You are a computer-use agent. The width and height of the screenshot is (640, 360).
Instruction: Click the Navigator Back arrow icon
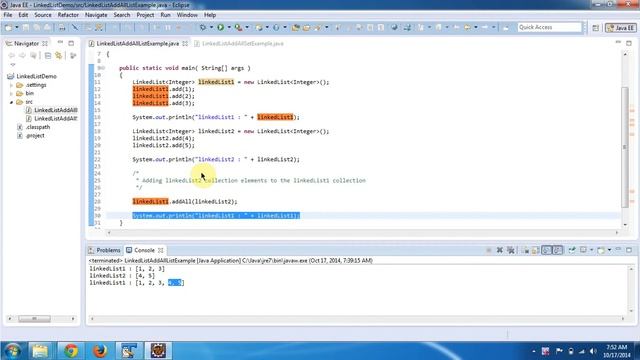point(12,56)
